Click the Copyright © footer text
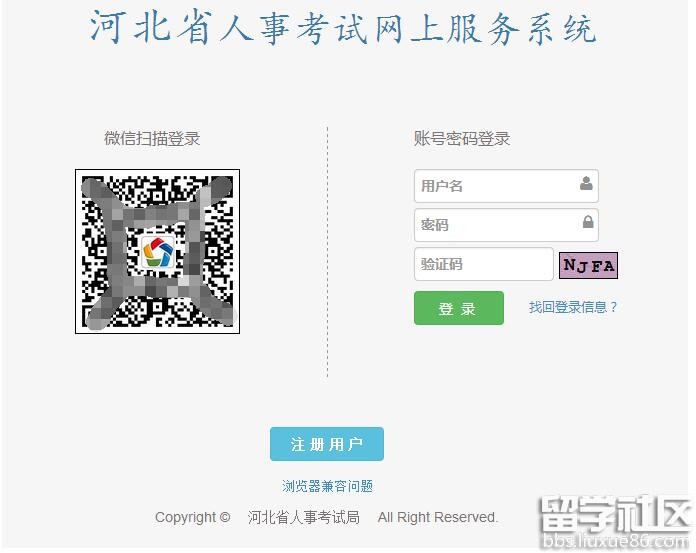The image size is (696, 553). click(192, 517)
